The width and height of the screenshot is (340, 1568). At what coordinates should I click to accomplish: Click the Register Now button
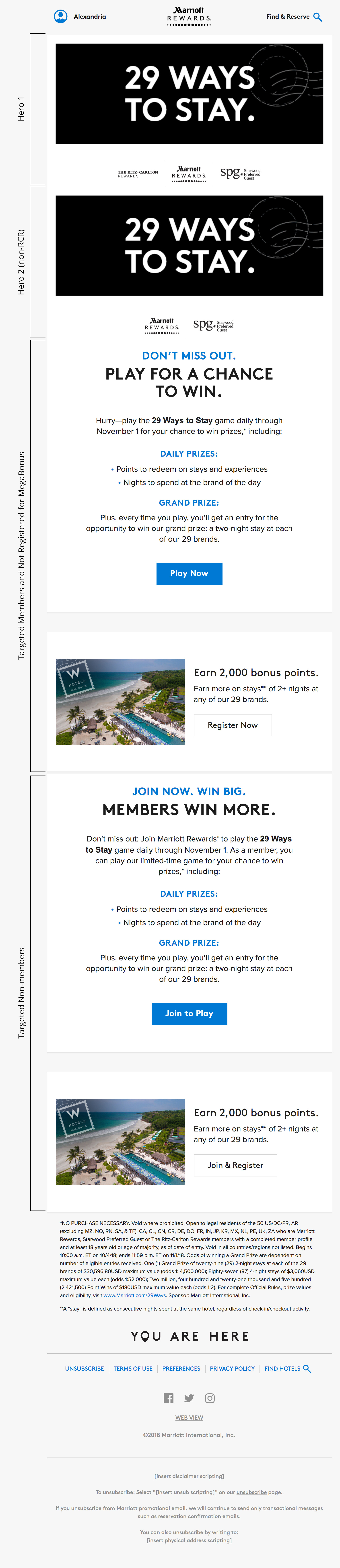click(x=233, y=725)
